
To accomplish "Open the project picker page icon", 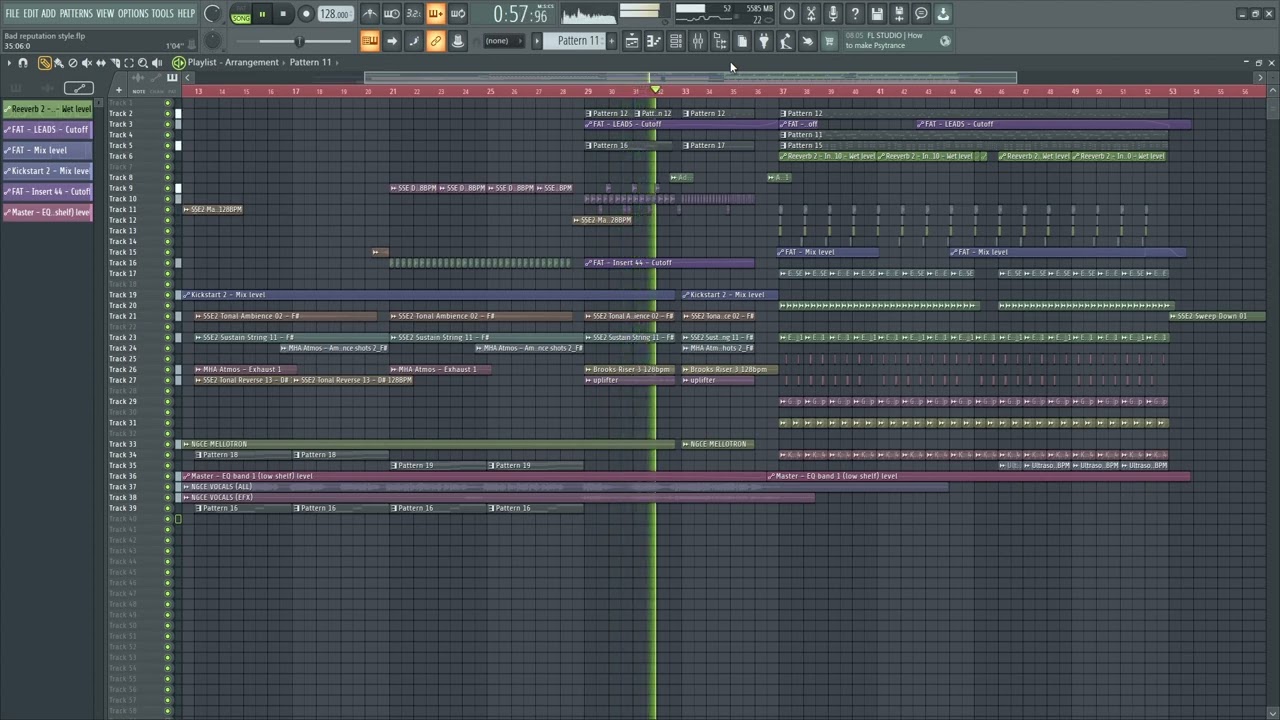I will coord(742,41).
